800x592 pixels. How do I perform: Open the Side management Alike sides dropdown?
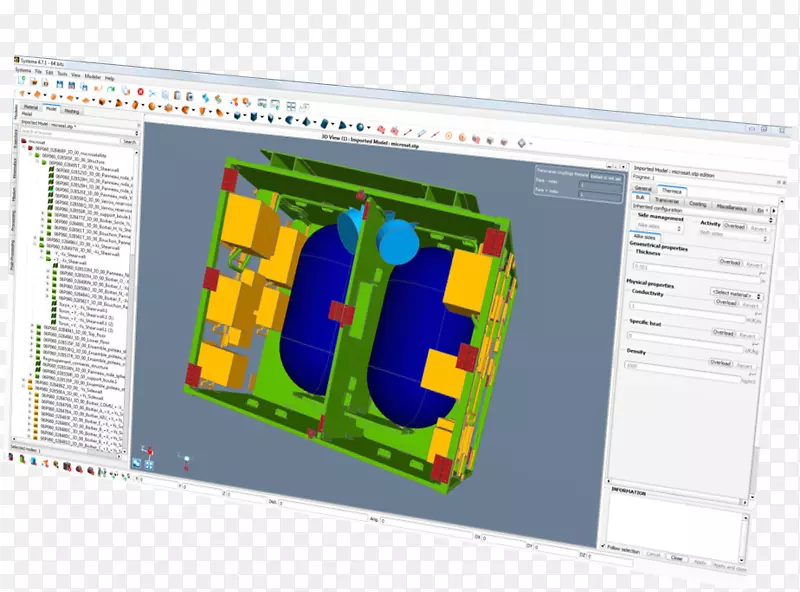661,228
